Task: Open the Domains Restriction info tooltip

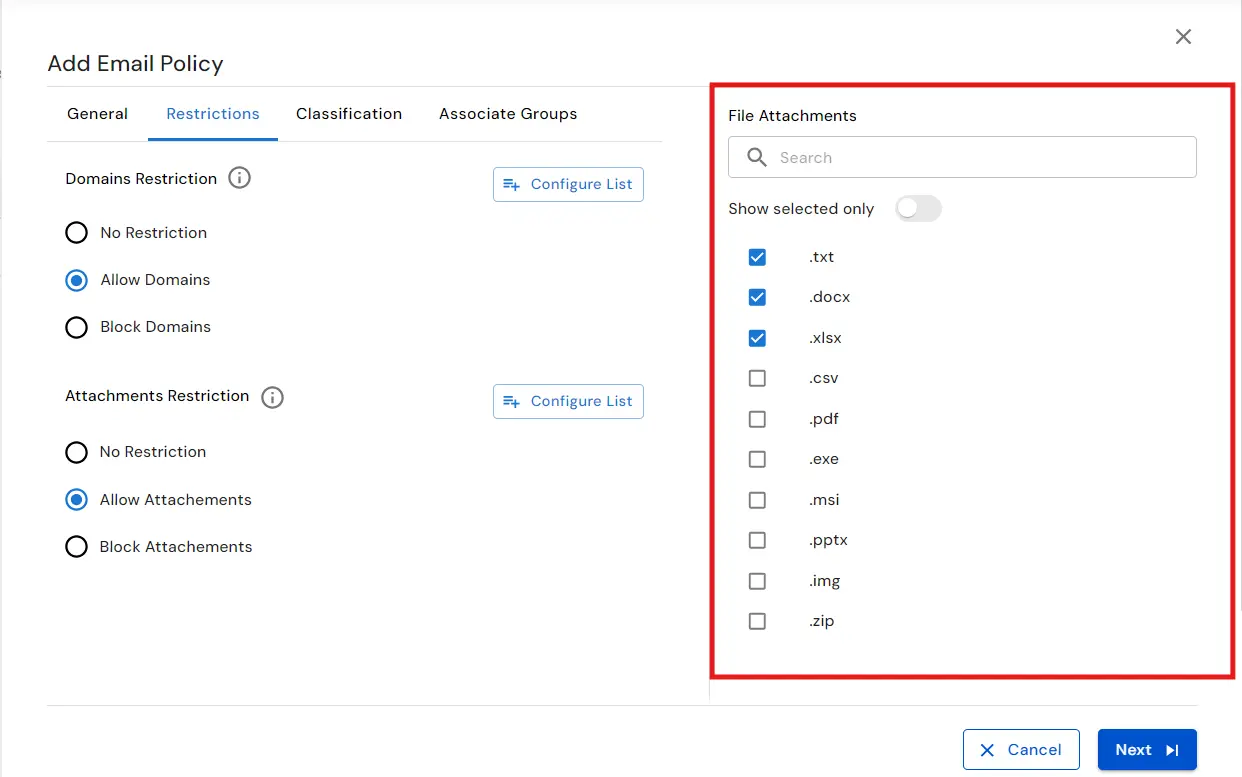Action: pos(239,178)
